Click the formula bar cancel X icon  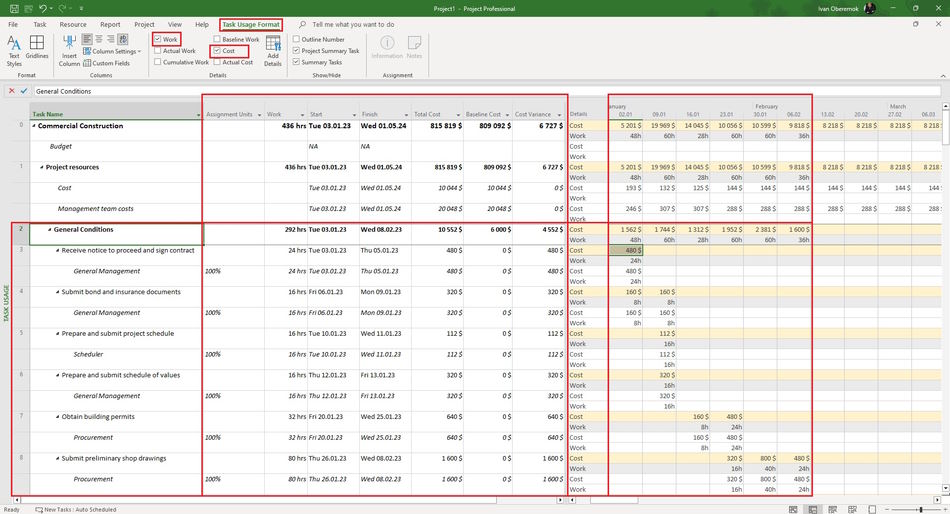(12, 91)
